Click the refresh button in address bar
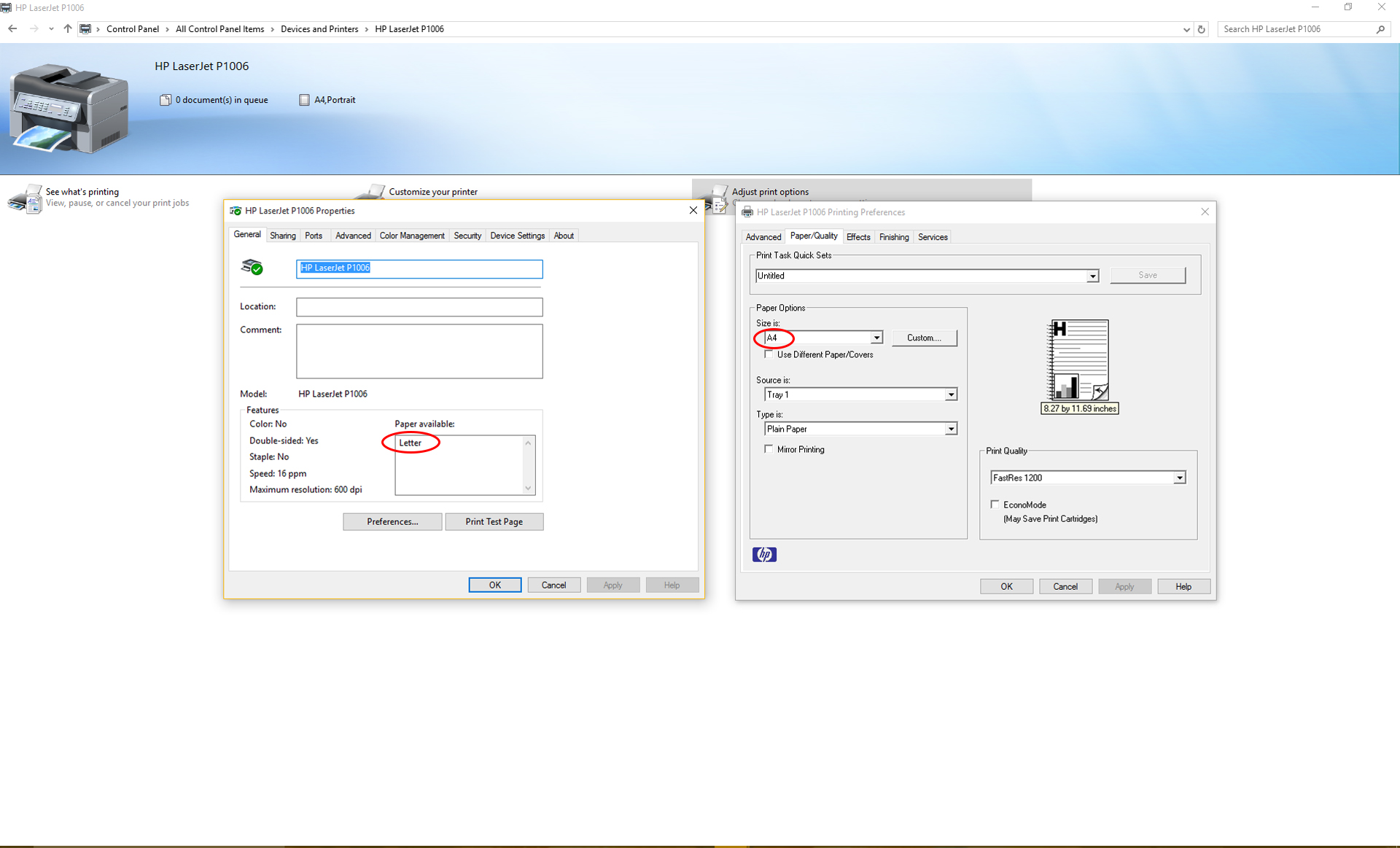 coord(1202,29)
